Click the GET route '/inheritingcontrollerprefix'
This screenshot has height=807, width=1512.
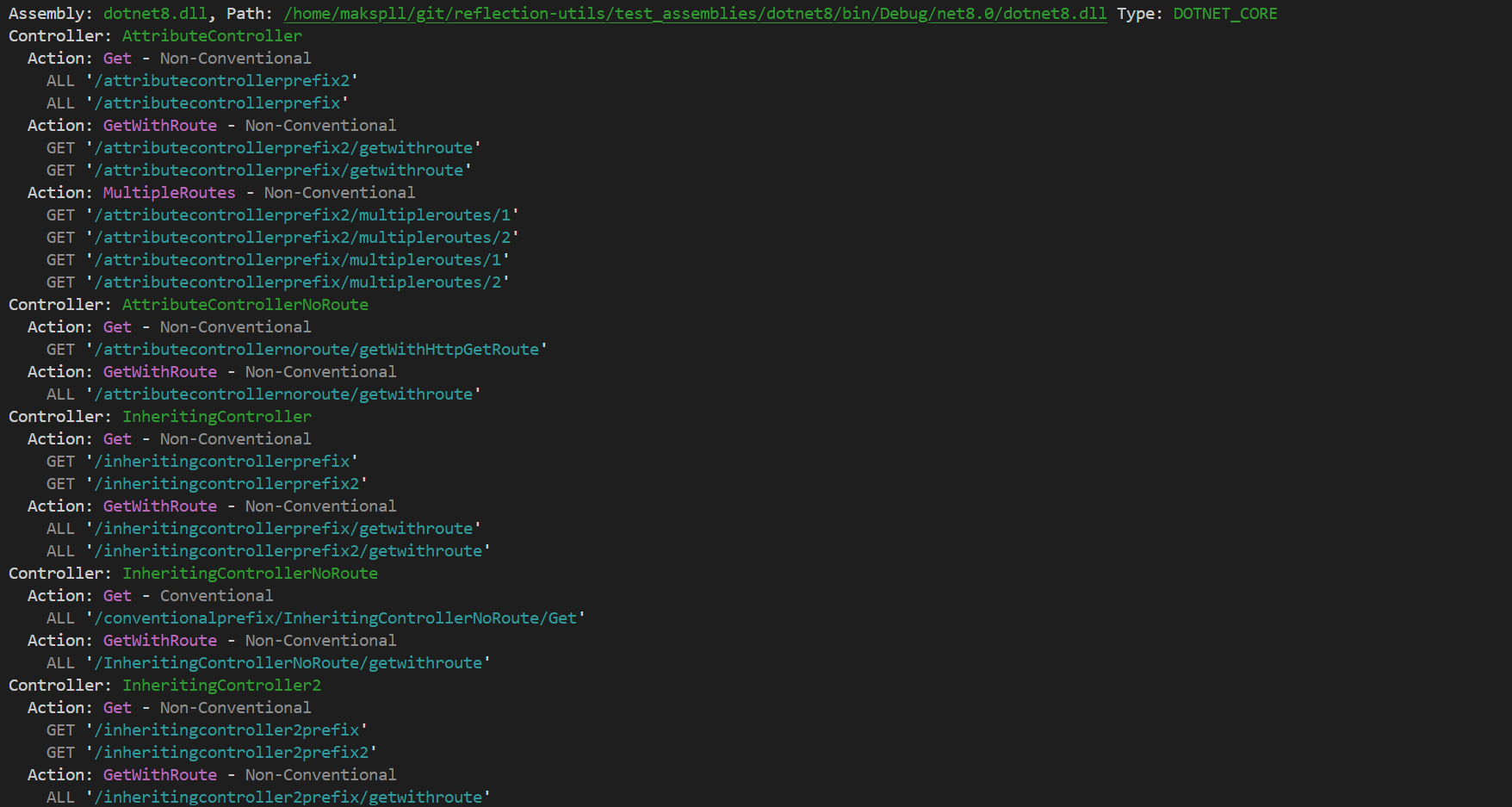222,462
